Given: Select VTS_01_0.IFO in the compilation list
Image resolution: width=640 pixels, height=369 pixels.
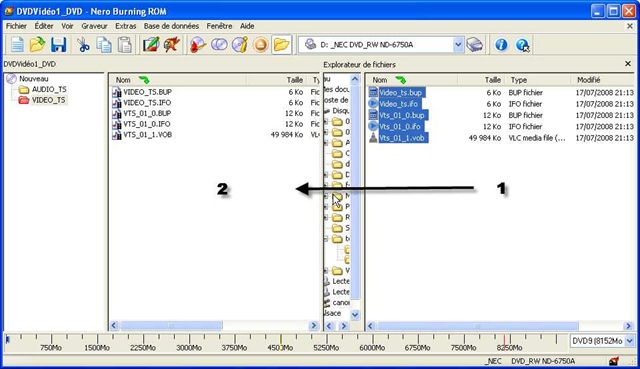Looking at the screenshot, I should (x=147, y=124).
